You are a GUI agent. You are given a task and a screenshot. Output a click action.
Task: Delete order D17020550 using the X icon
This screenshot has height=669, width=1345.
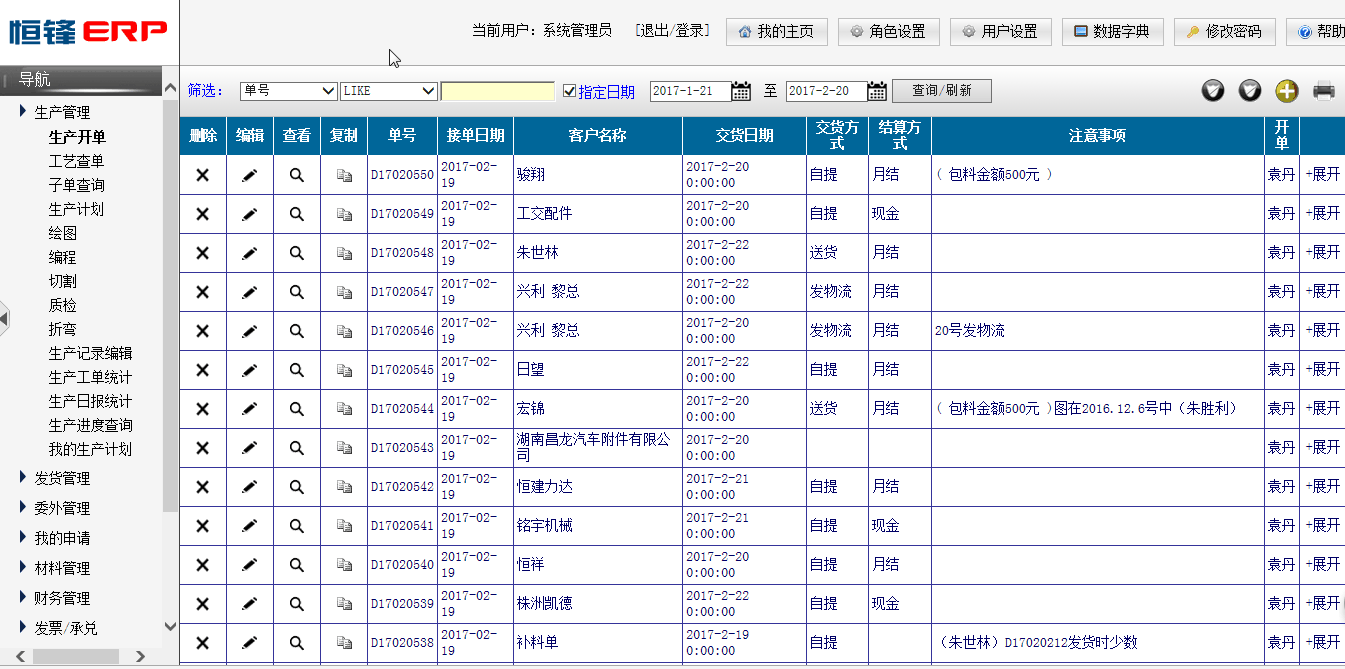(x=202, y=175)
